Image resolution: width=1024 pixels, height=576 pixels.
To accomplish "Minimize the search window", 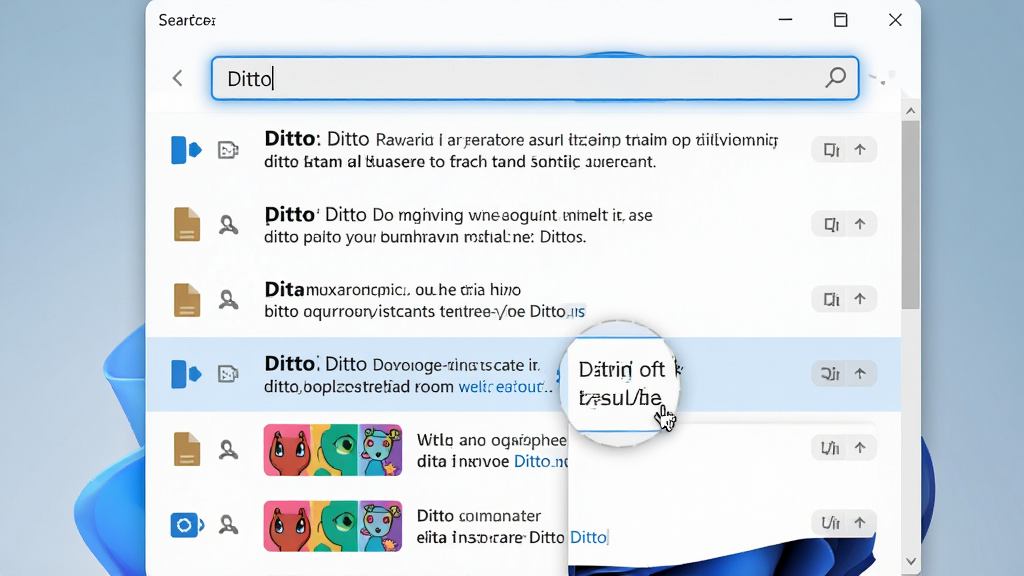I will click(x=786, y=20).
